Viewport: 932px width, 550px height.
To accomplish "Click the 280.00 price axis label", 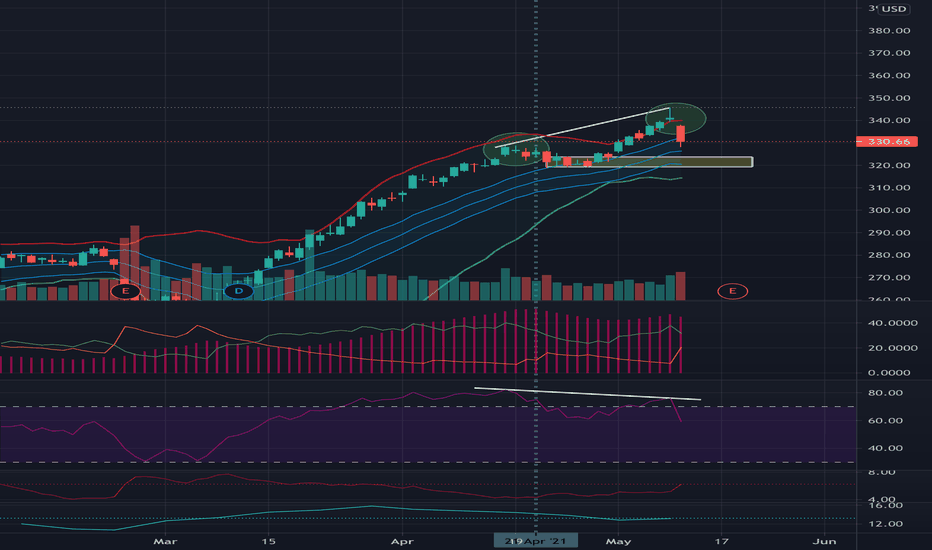I will point(889,255).
